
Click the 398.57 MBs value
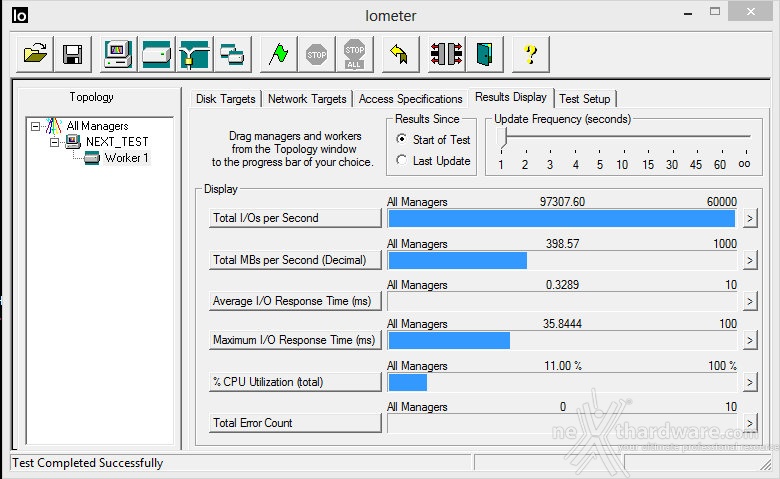click(x=562, y=243)
